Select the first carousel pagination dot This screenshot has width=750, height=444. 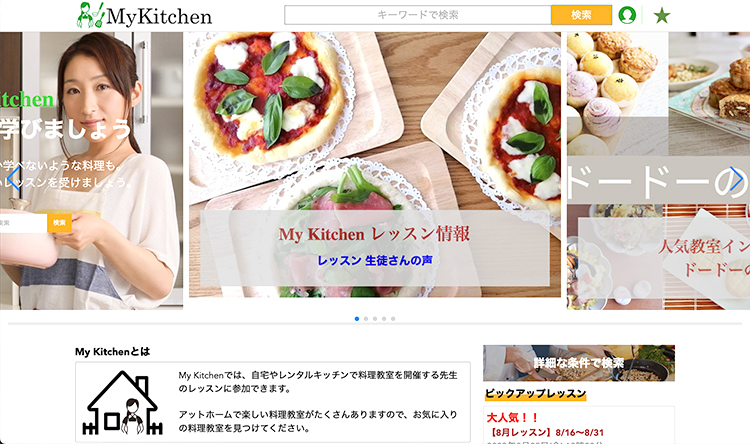pos(357,319)
